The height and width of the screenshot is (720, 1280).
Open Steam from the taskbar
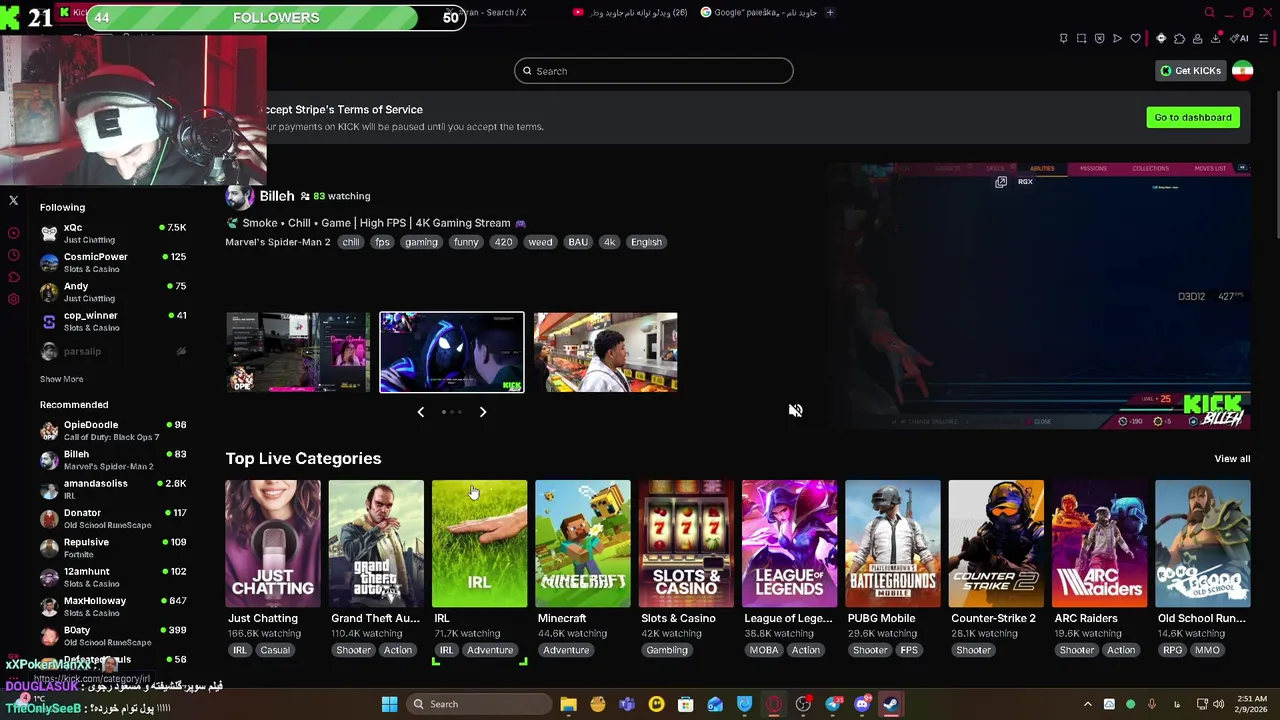click(889, 704)
